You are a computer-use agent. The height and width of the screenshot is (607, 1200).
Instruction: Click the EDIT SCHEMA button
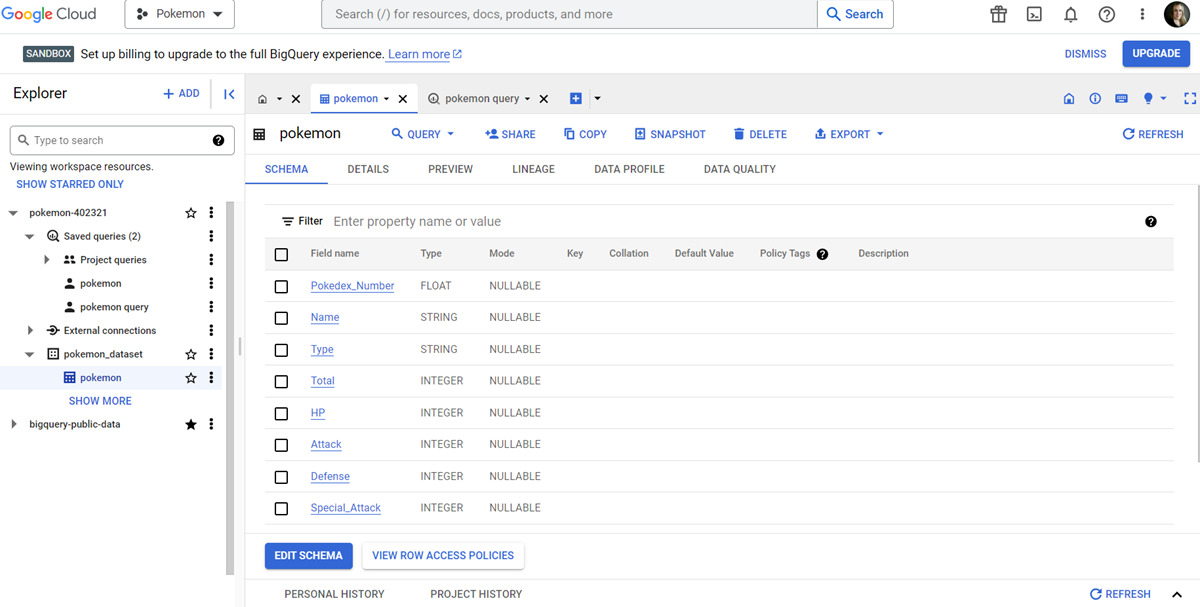click(309, 556)
